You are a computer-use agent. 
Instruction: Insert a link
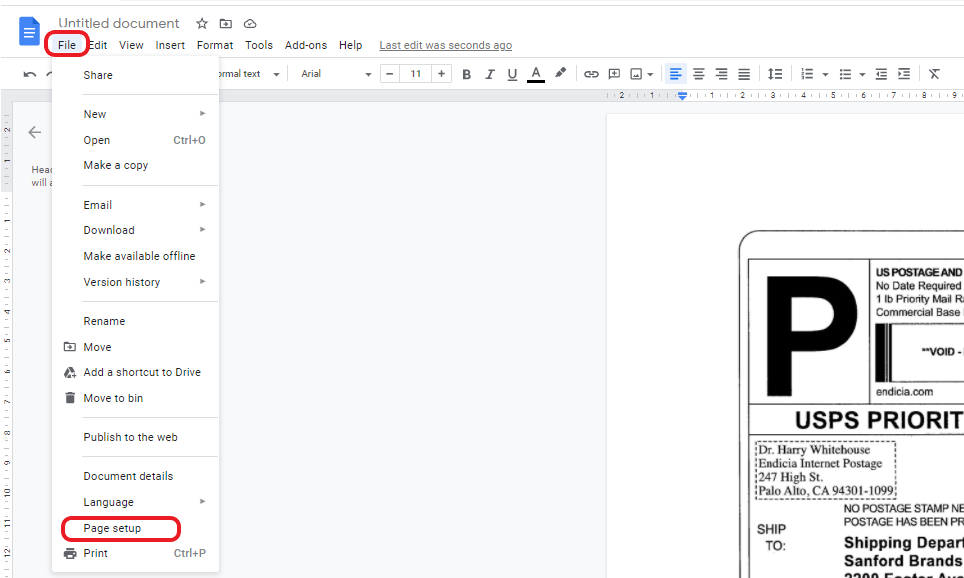coord(591,73)
